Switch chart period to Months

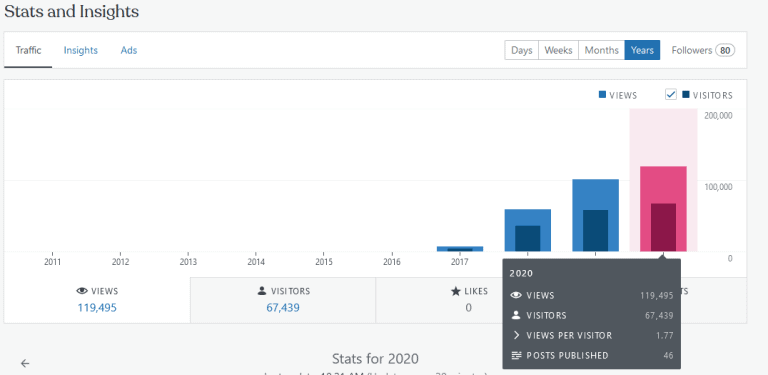tap(601, 50)
